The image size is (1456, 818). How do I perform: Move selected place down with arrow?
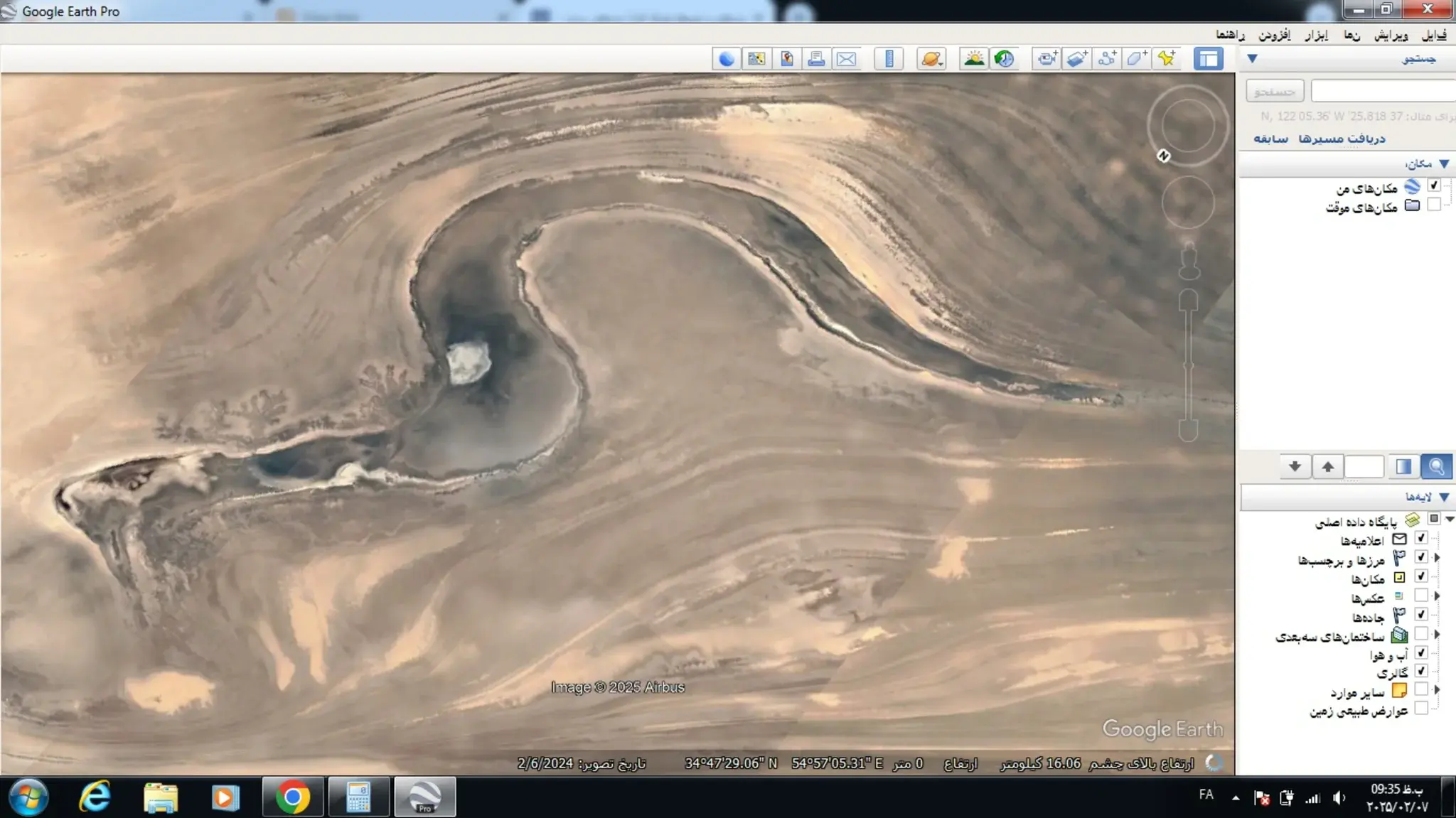1295,466
